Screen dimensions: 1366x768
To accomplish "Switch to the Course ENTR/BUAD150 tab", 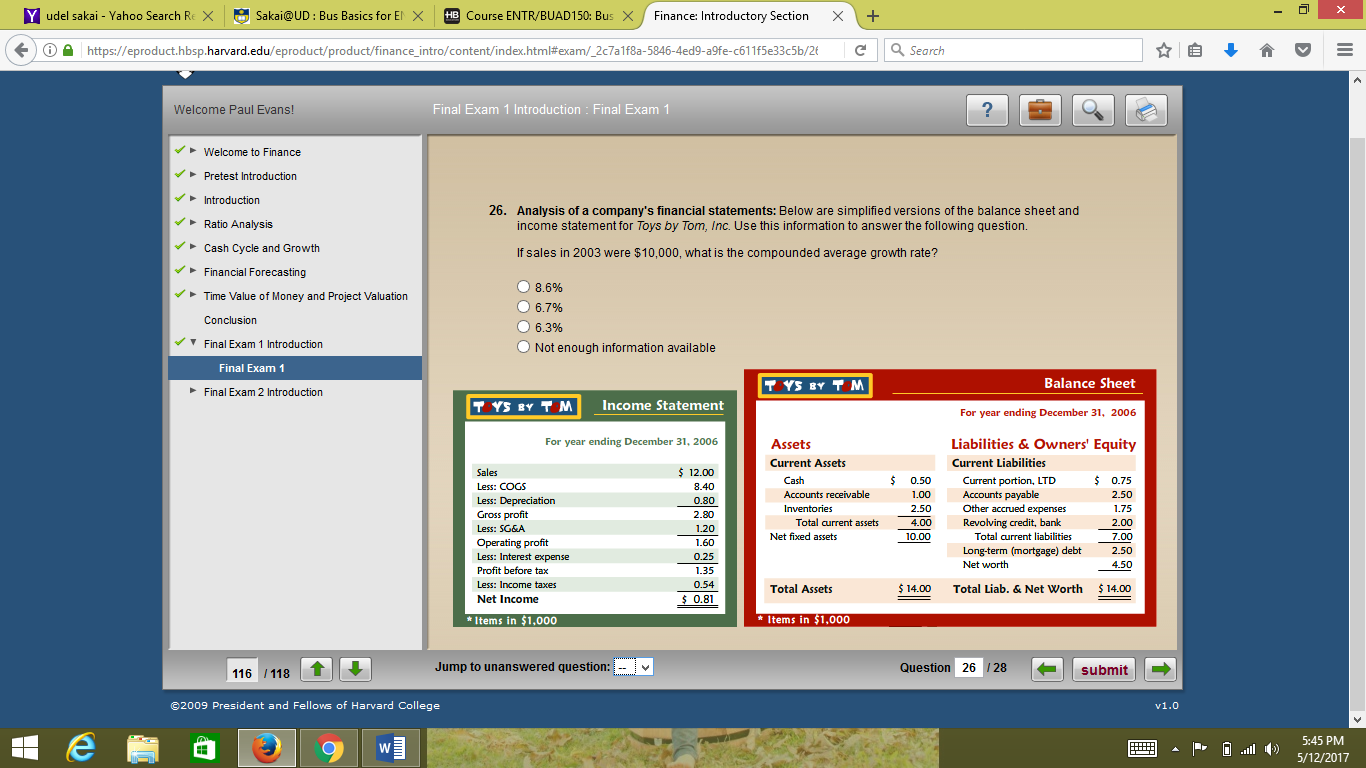I will [535, 16].
